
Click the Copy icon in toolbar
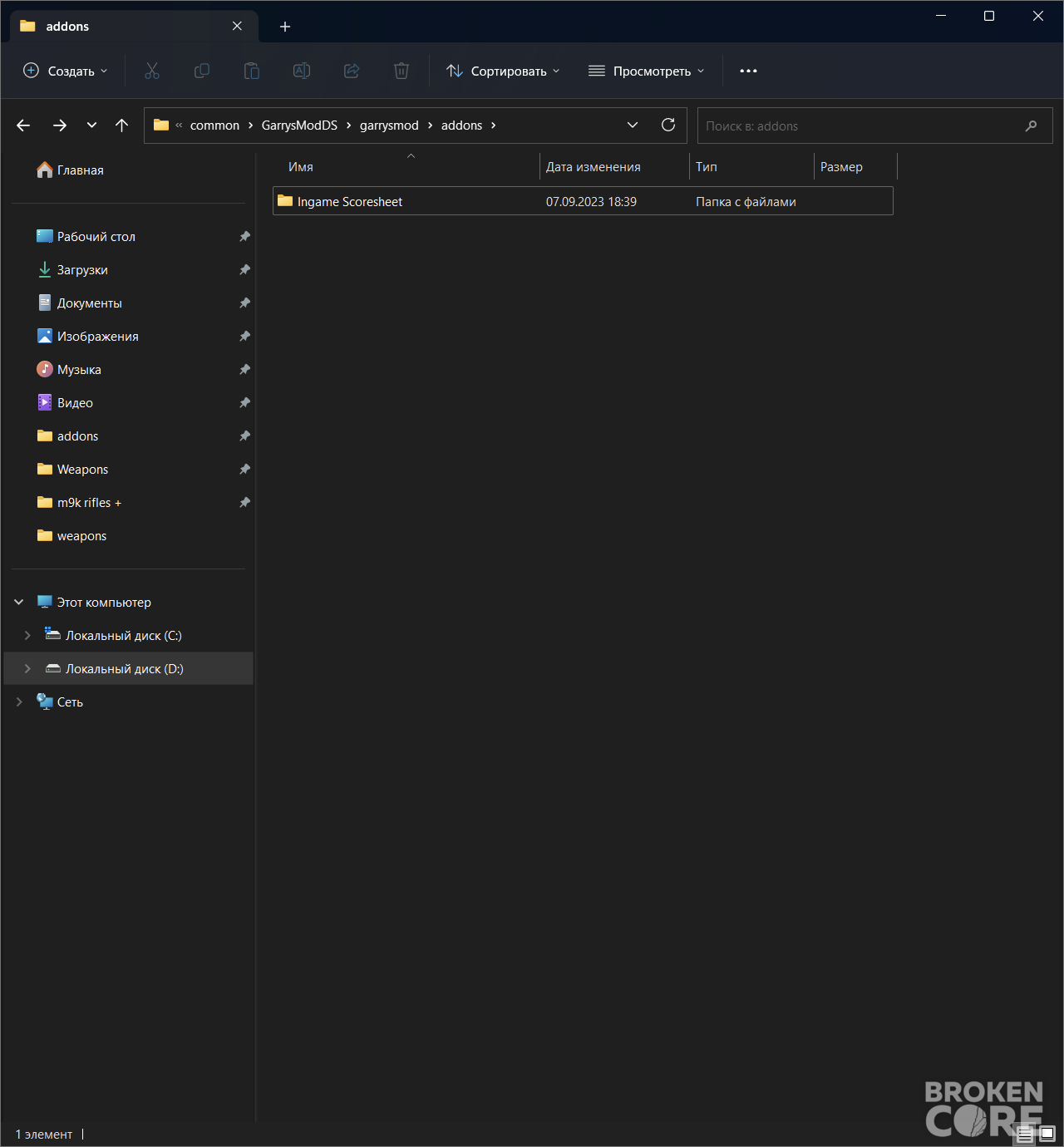202,71
